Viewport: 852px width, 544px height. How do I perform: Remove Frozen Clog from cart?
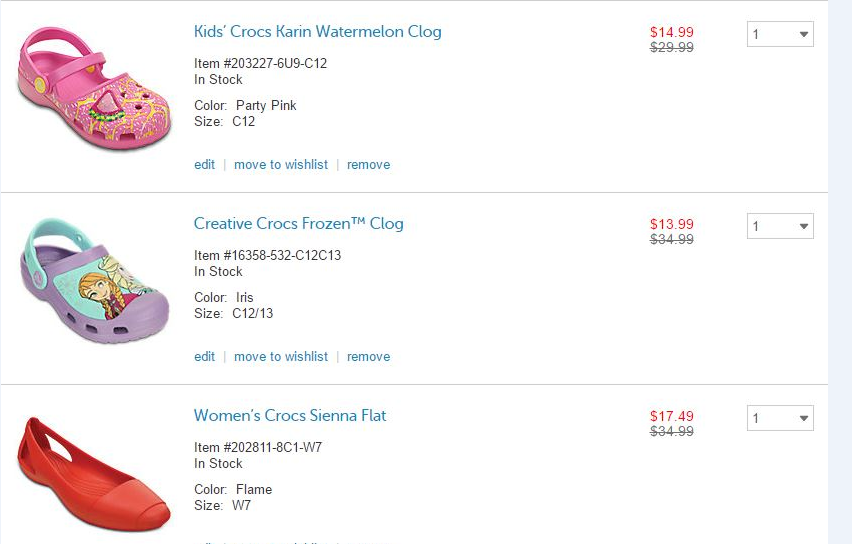(x=368, y=357)
